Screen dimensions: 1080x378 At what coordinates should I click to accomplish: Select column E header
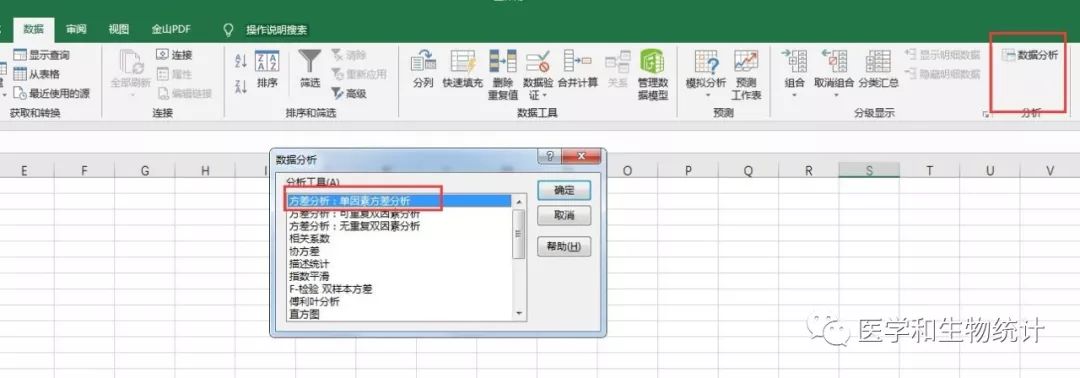(x=25, y=170)
